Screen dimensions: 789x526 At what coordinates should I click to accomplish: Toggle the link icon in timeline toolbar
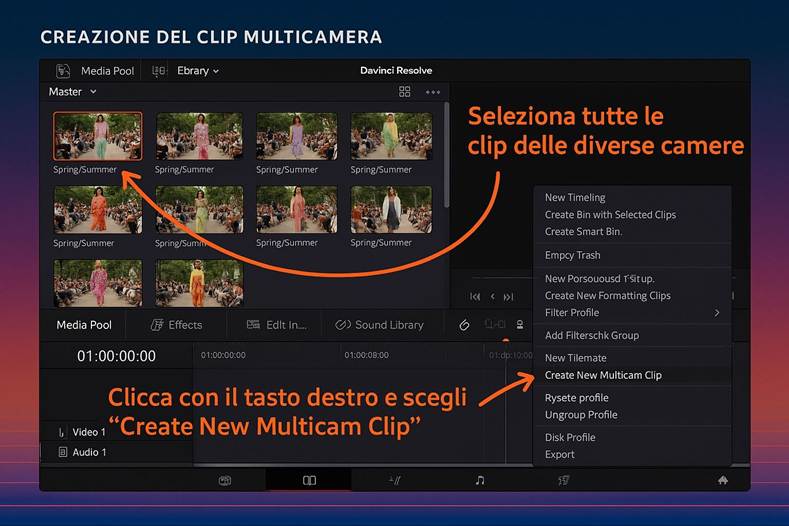[464, 325]
